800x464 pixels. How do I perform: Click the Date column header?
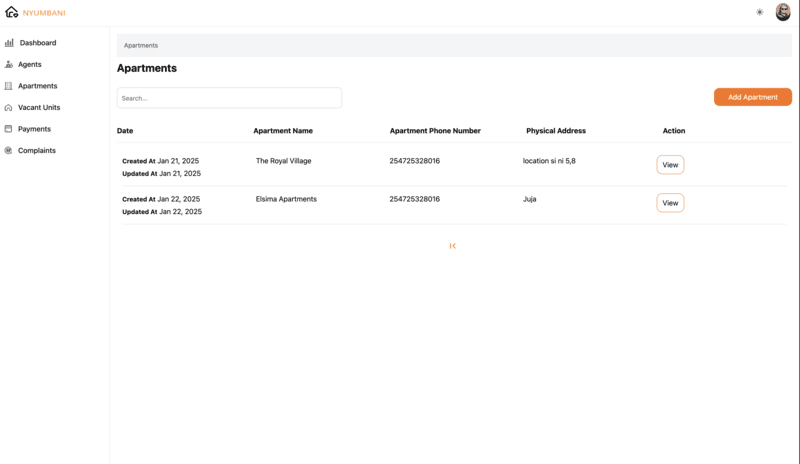click(125, 131)
